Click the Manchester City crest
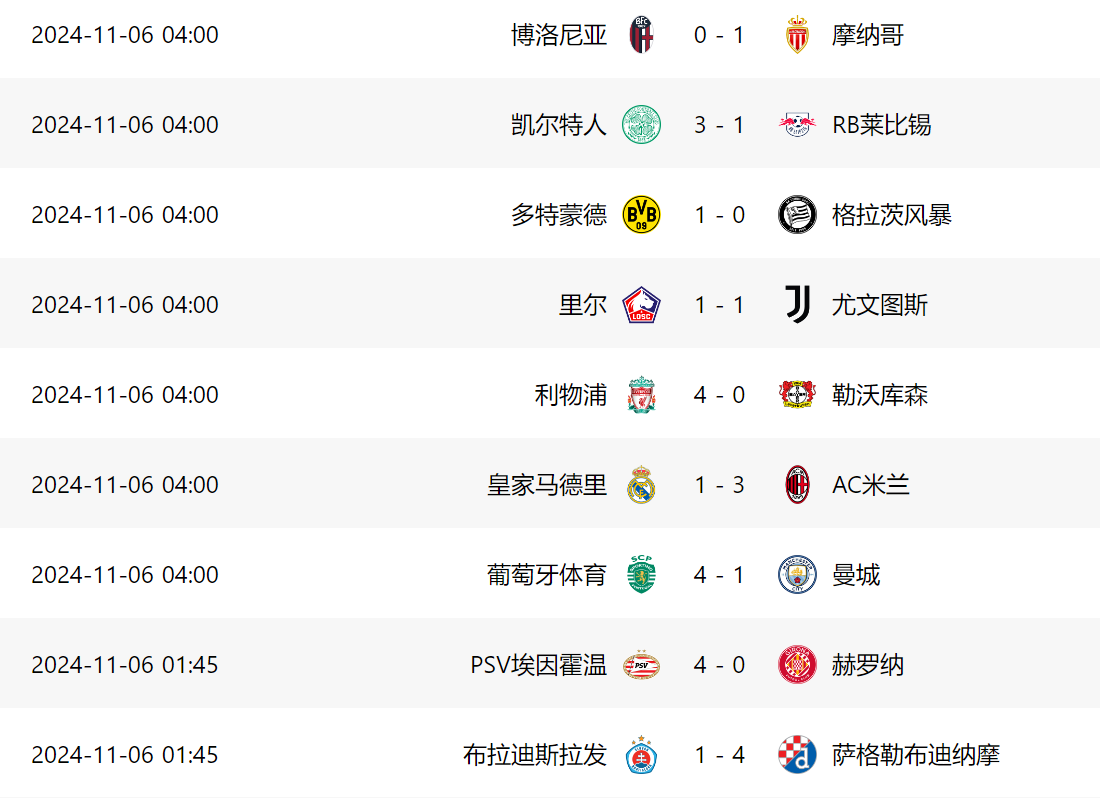The image size is (1100, 798). pyautogui.click(x=797, y=575)
